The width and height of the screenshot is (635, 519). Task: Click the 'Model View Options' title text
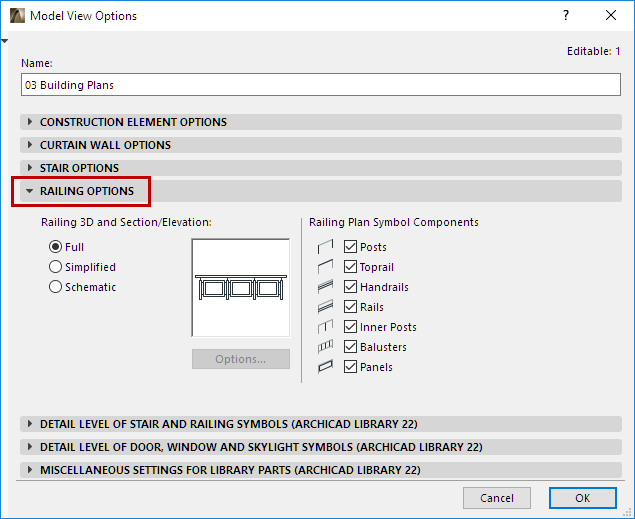(x=83, y=16)
